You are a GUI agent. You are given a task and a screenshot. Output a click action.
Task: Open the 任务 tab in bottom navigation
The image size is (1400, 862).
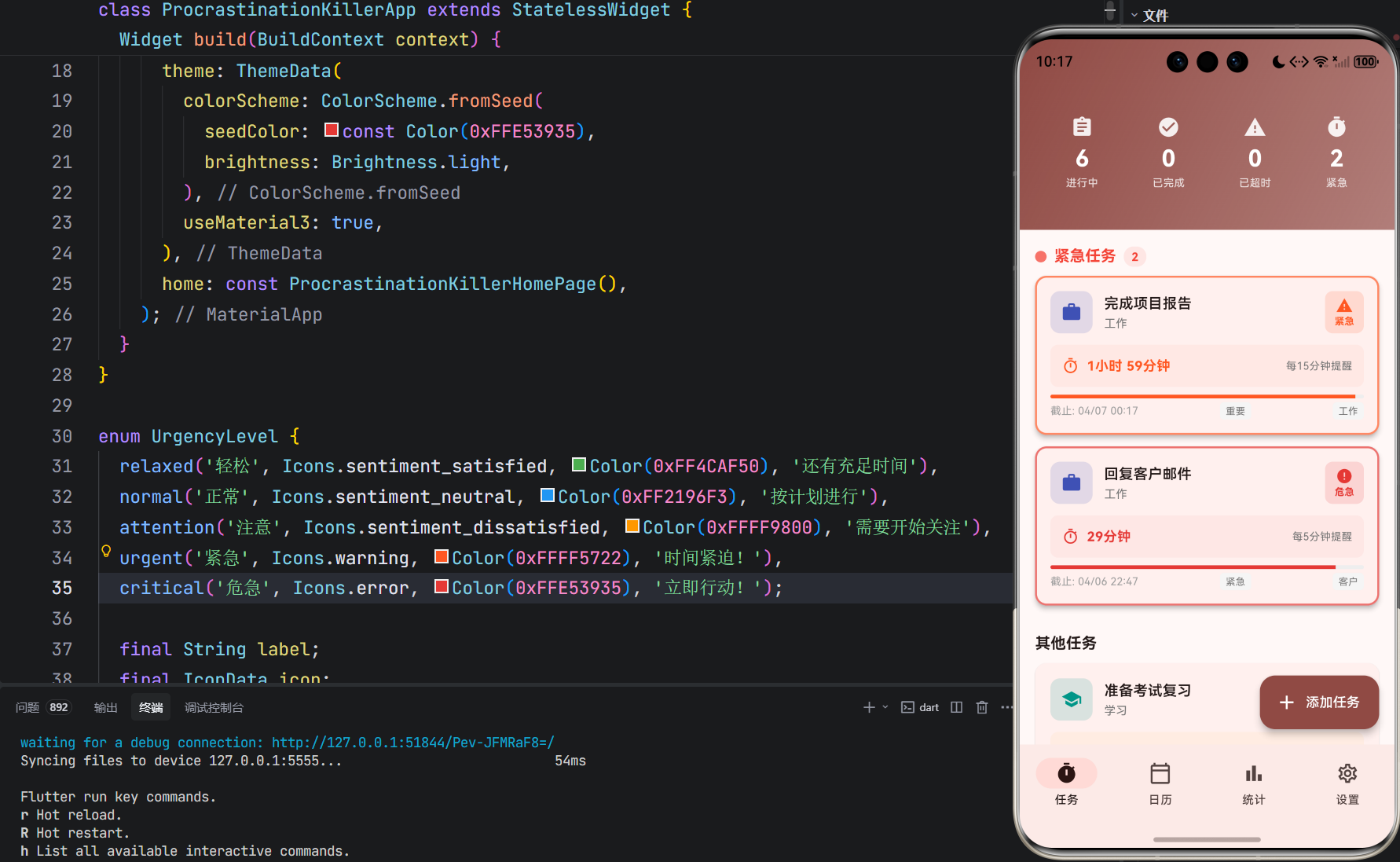[1066, 783]
